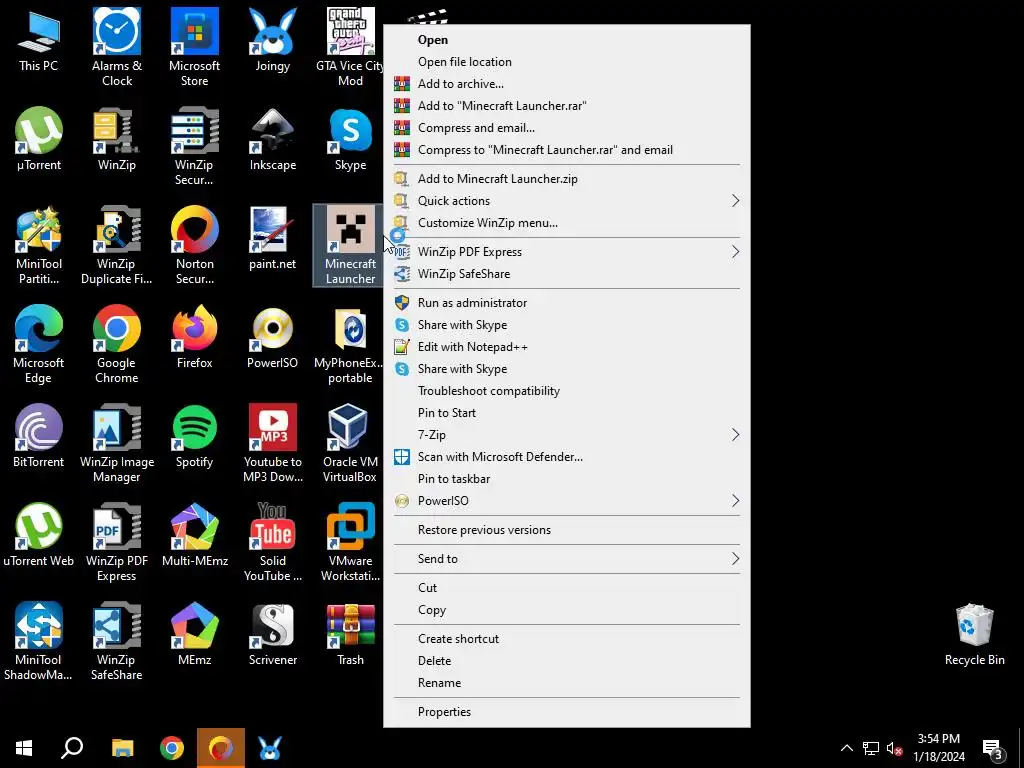
Task: Select the WinZip Image Manager icon
Action: click(117, 444)
